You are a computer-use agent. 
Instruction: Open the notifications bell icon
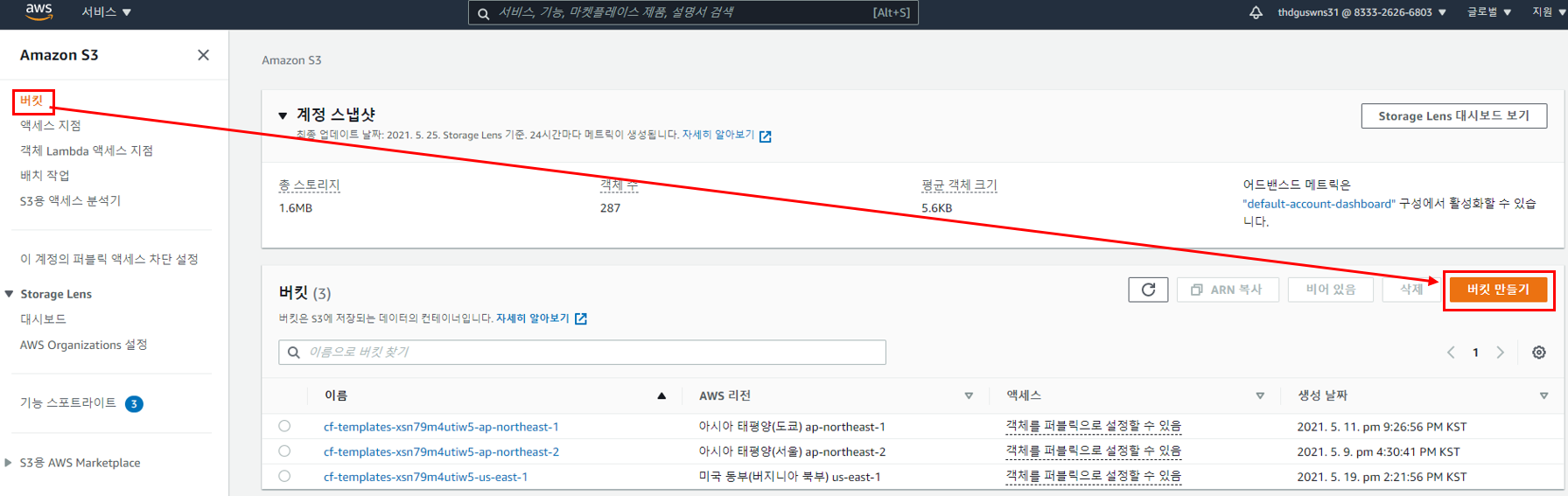1256,12
